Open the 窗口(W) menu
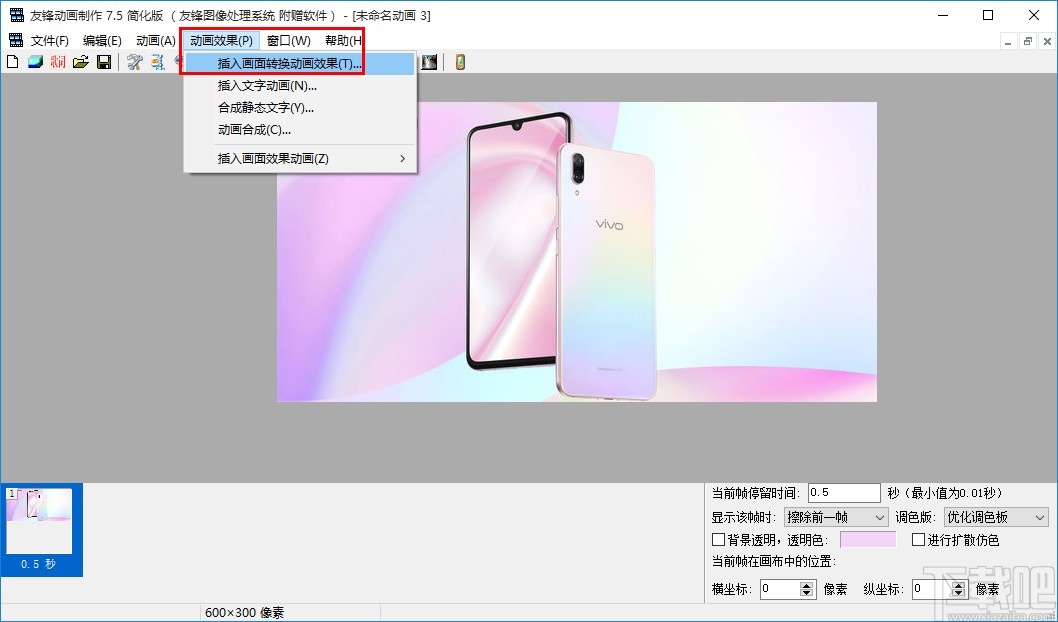Image resolution: width=1058 pixels, height=622 pixels. click(289, 40)
